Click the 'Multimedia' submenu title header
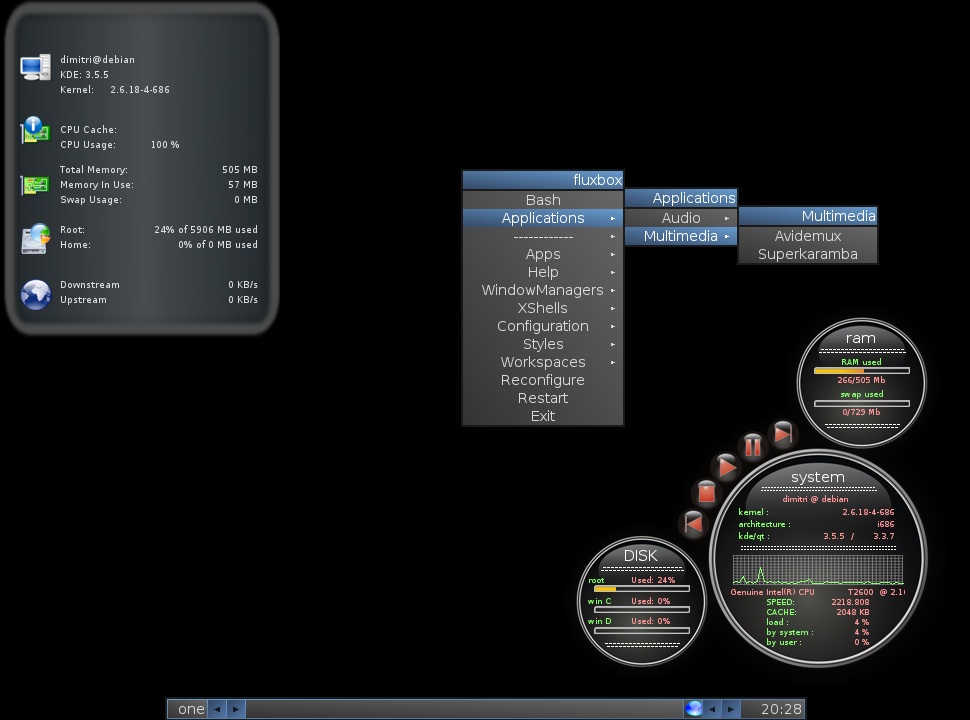This screenshot has height=720, width=970. 807,216
